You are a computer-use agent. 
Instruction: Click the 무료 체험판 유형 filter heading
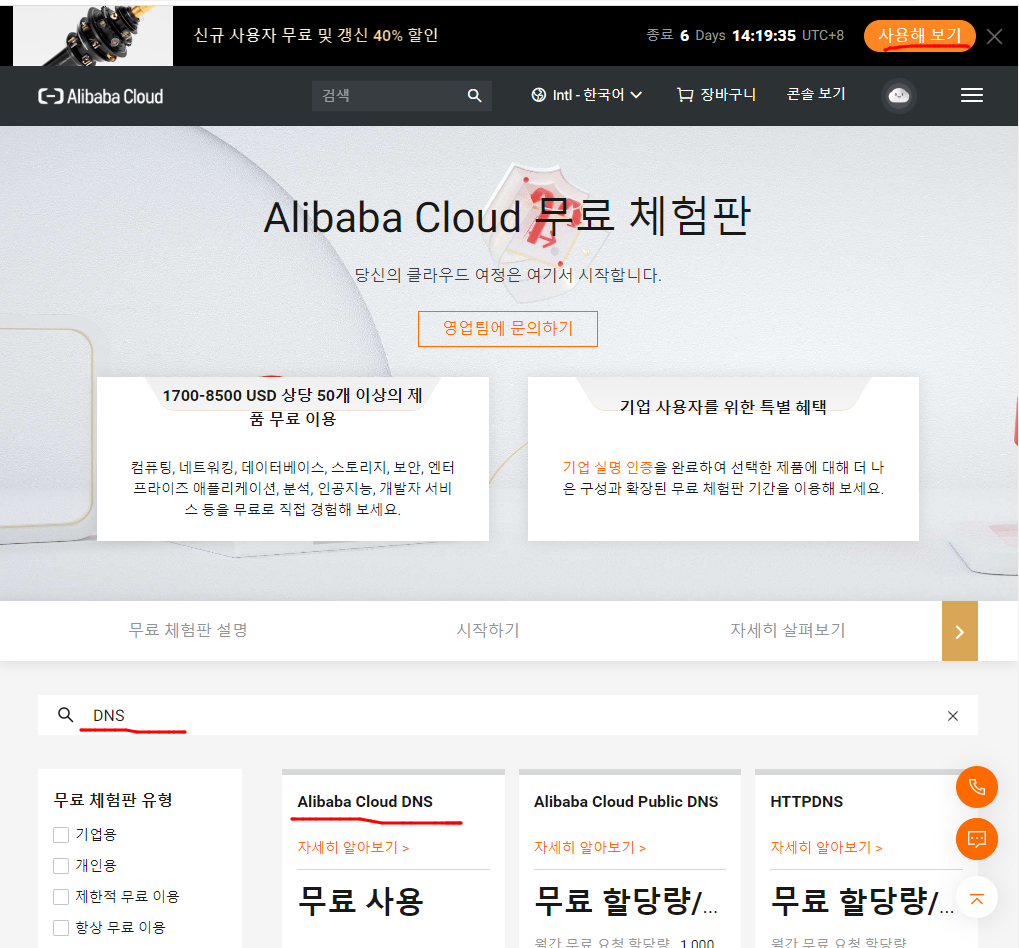113,800
